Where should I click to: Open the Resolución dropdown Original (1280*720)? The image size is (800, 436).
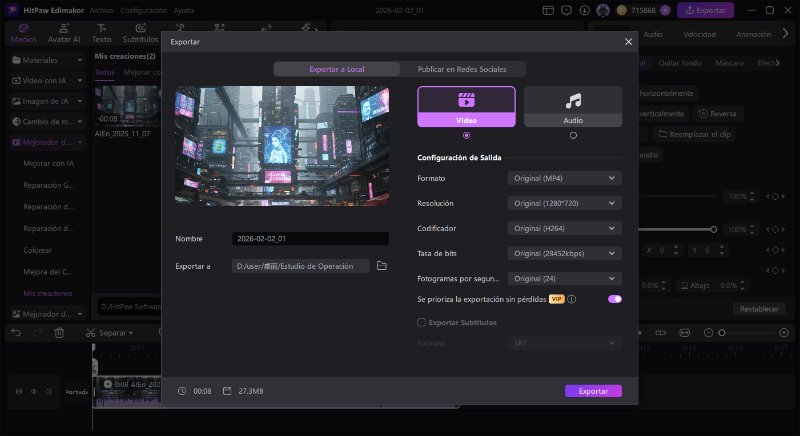click(x=564, y=203)
